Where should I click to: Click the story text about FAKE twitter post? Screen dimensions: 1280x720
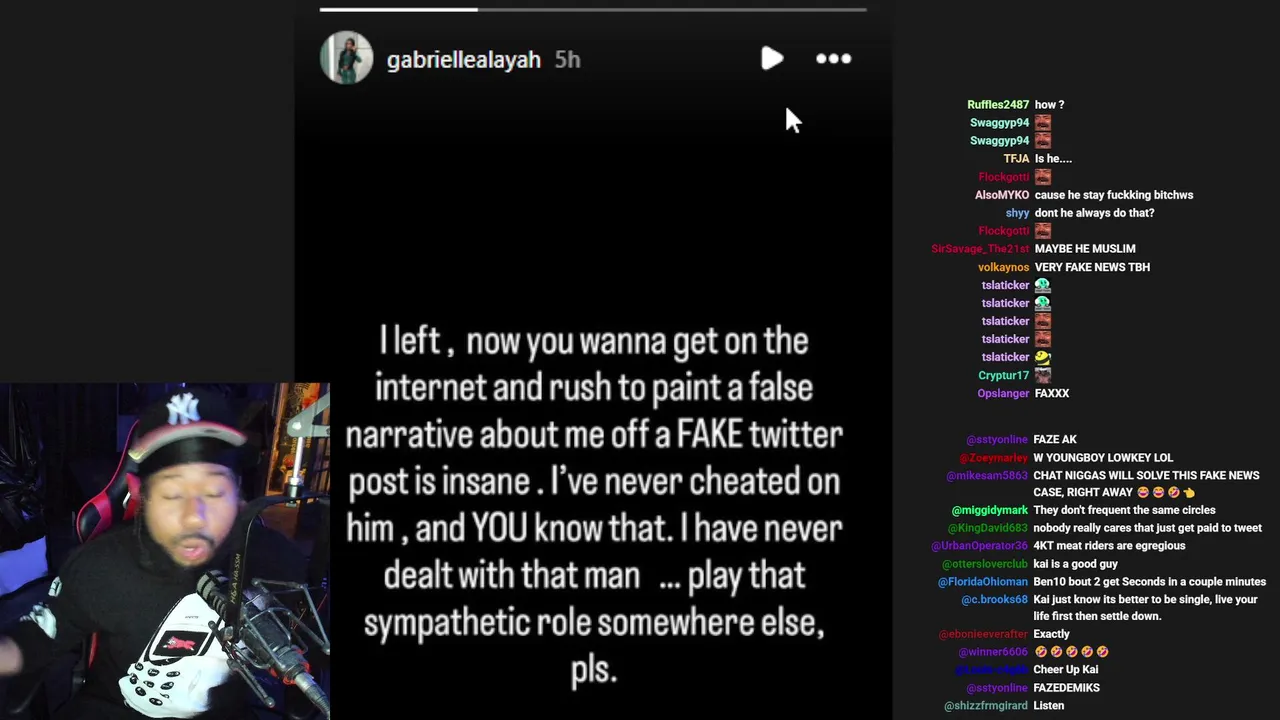(594, 505)
